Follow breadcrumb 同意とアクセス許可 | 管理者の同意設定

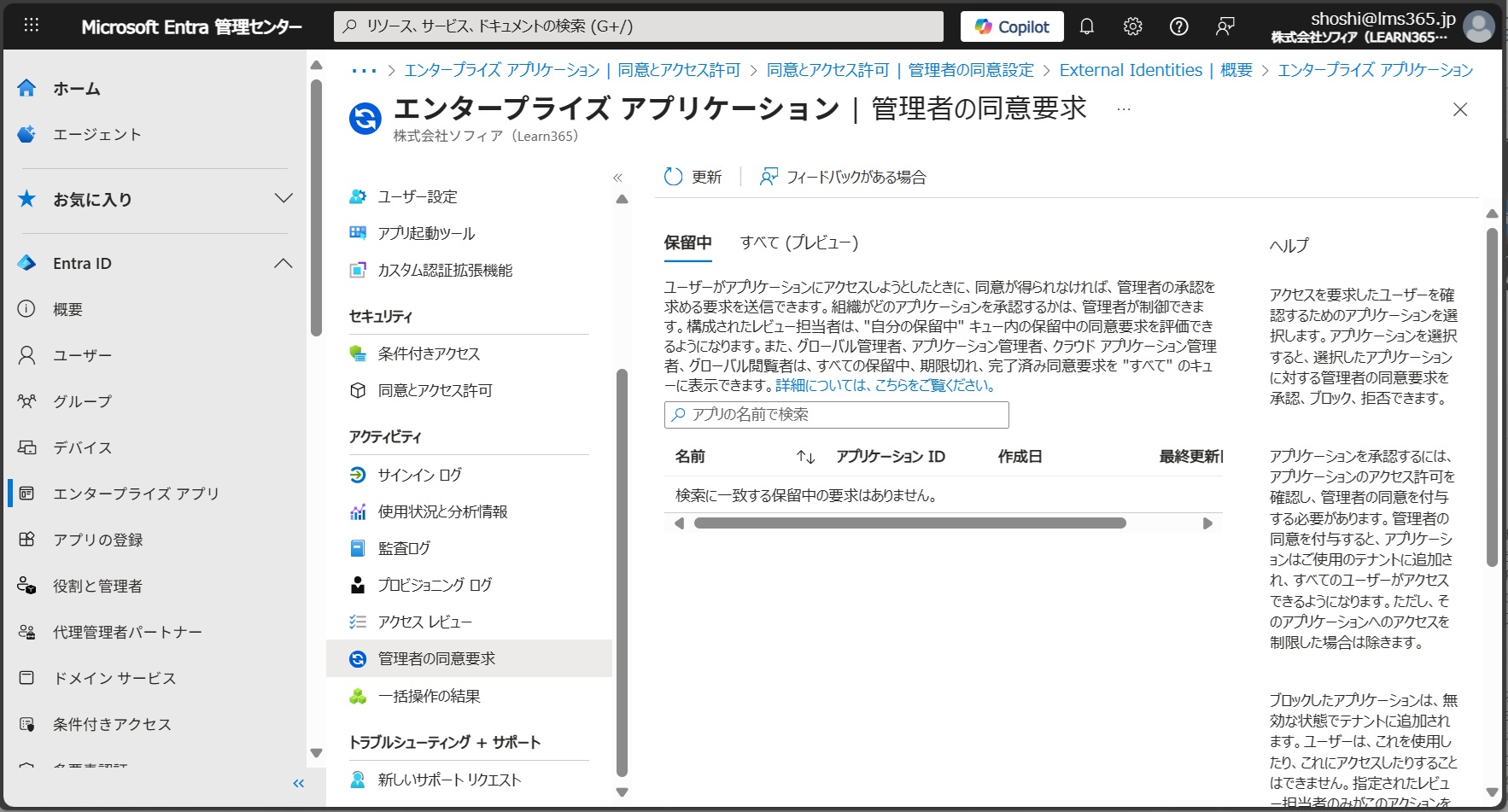click(x=900, y=70)
